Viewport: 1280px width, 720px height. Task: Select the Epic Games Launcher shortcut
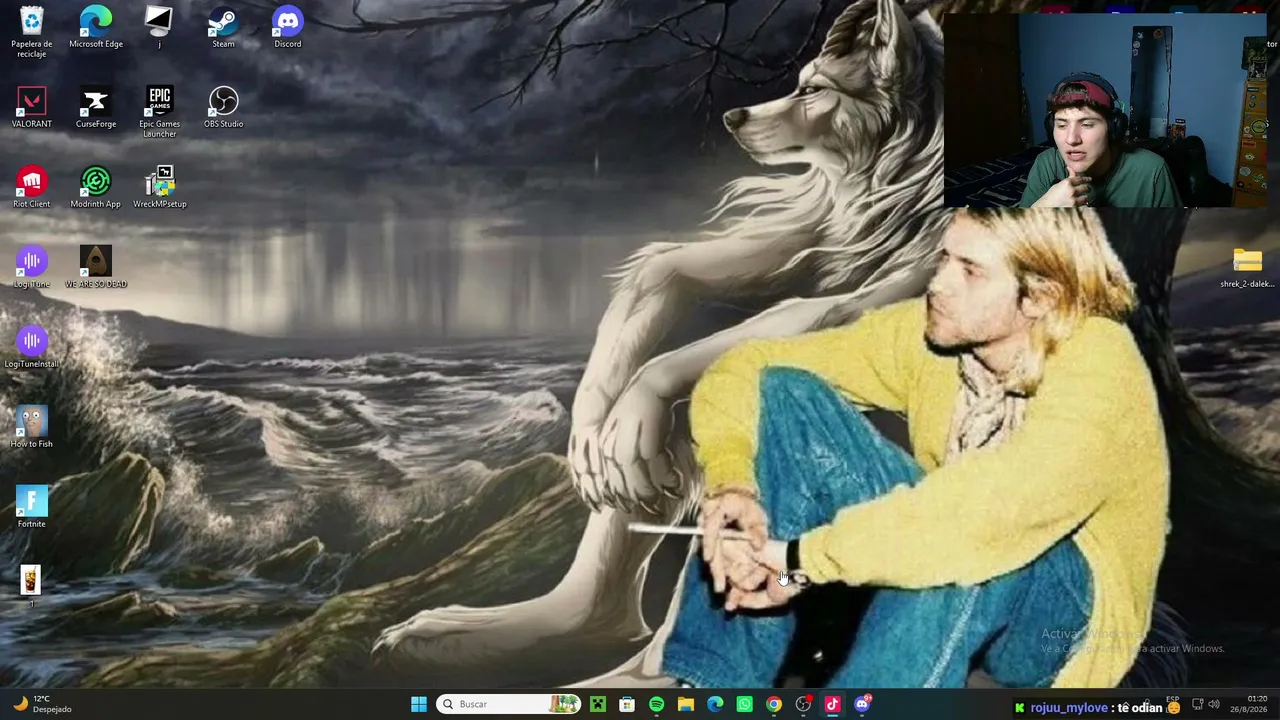[159, 112]
